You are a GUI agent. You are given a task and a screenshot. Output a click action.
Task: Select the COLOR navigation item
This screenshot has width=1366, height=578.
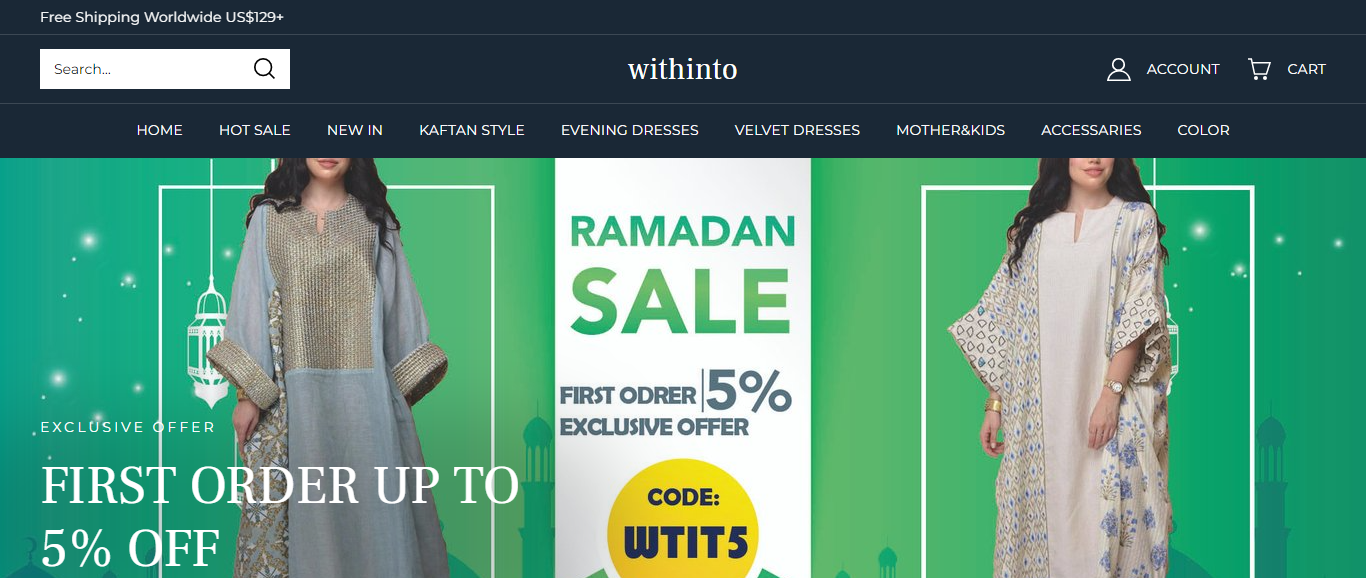coord(1203,130)
